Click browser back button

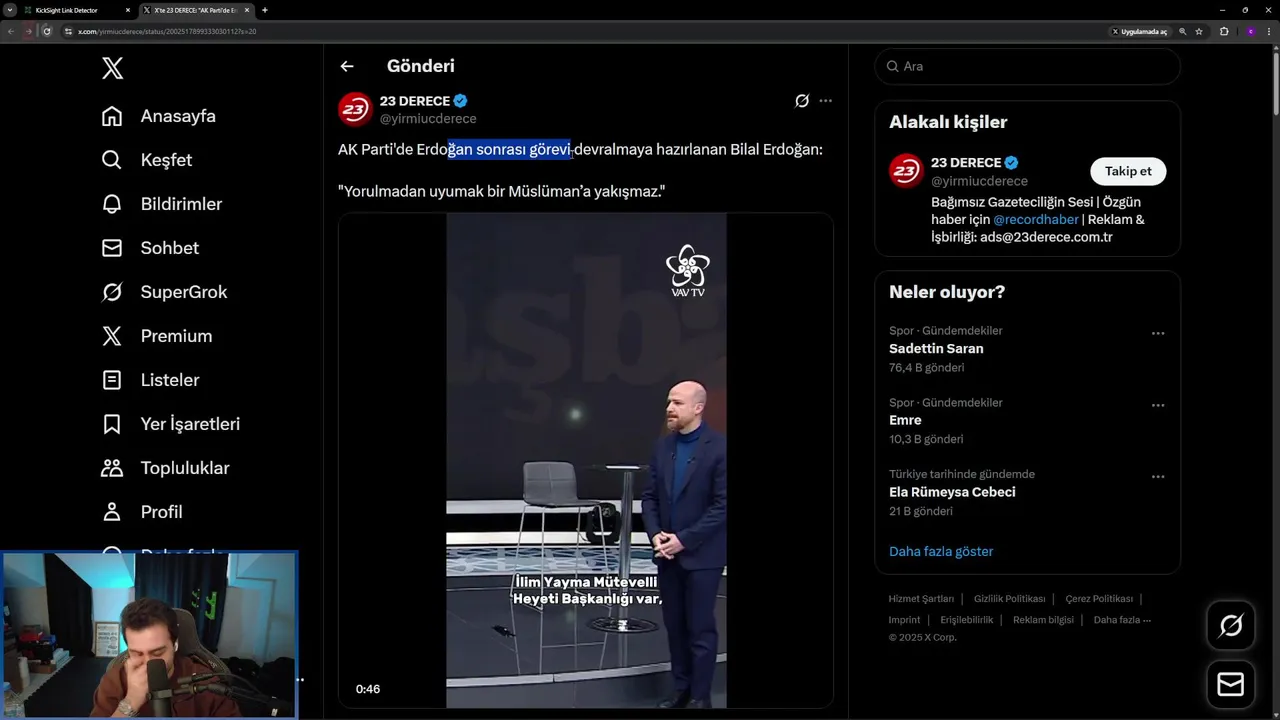click(x=11, y=31)
